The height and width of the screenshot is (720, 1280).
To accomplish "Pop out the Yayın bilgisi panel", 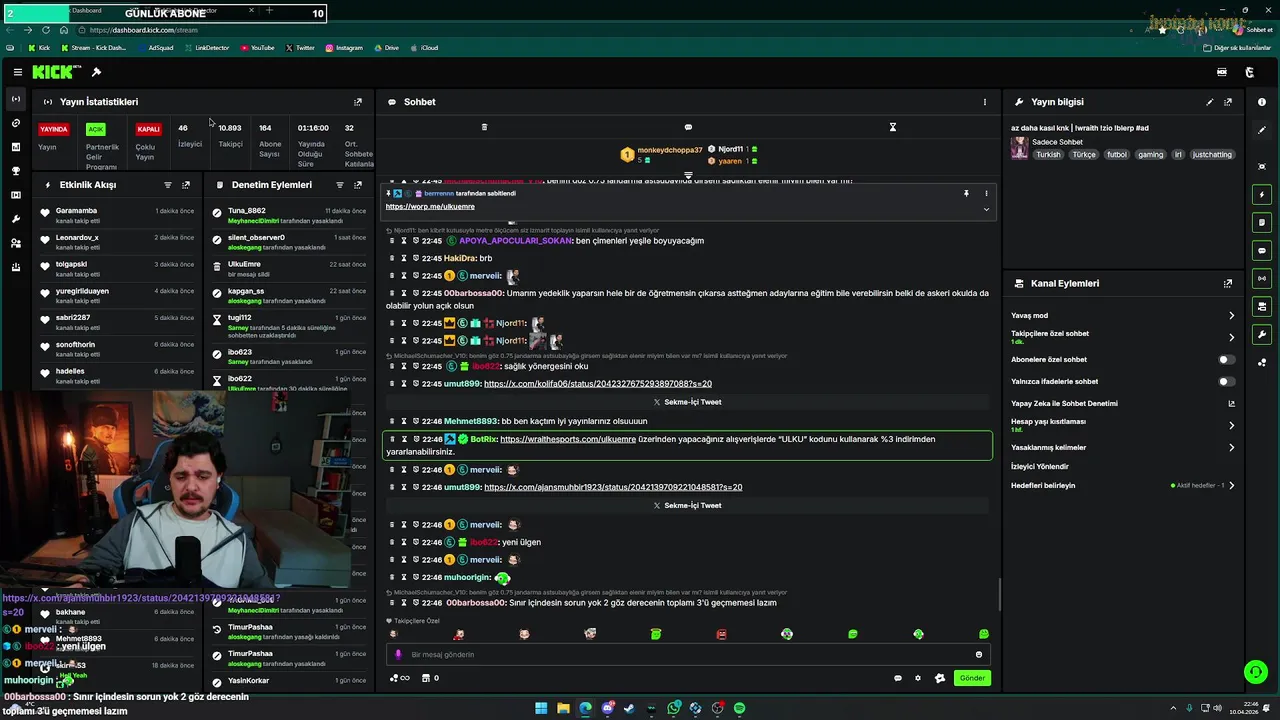I will click(x=1228, y=102).
